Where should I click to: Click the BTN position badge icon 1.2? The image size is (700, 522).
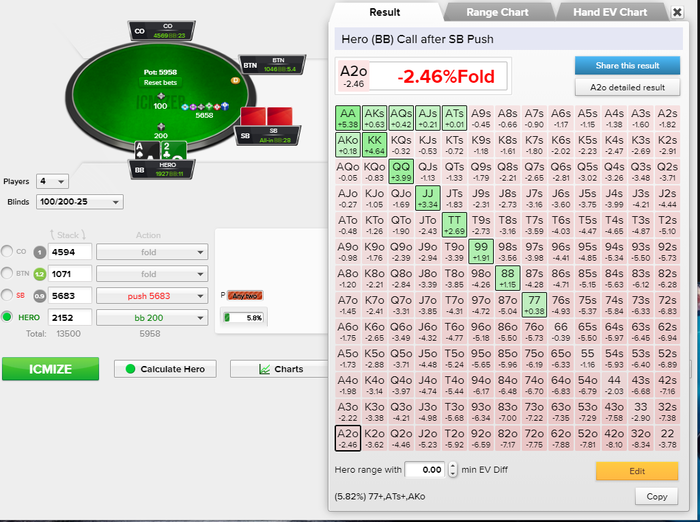pos(40,274)
